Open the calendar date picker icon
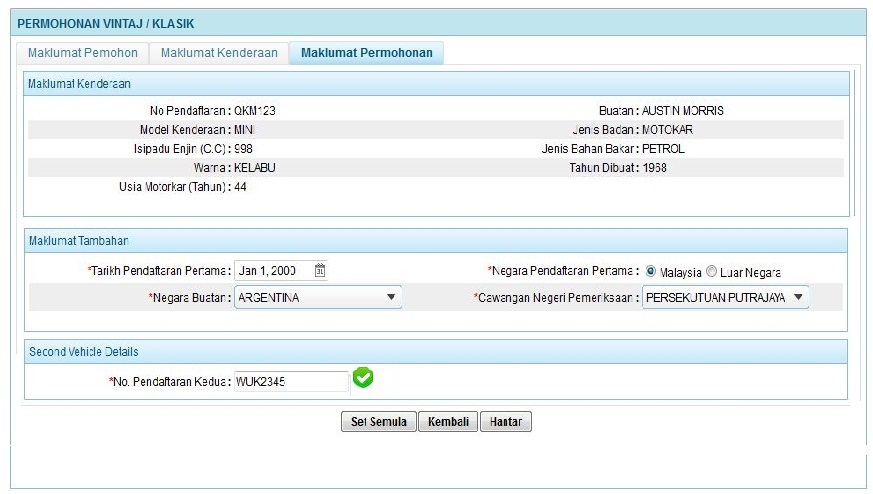Screen dimensions: 873x494 320,271
